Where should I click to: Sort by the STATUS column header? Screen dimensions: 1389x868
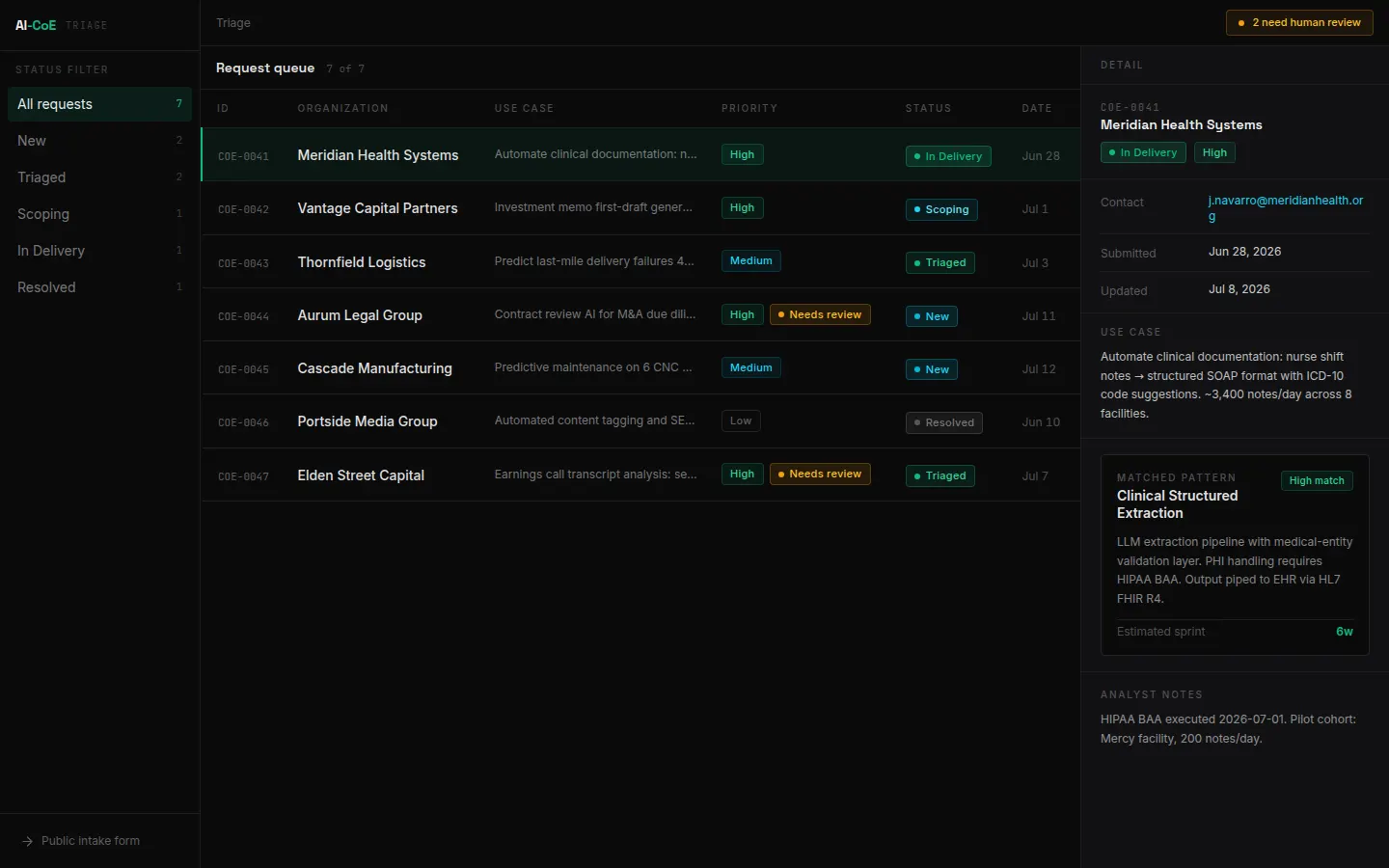[x=928, y=108]
